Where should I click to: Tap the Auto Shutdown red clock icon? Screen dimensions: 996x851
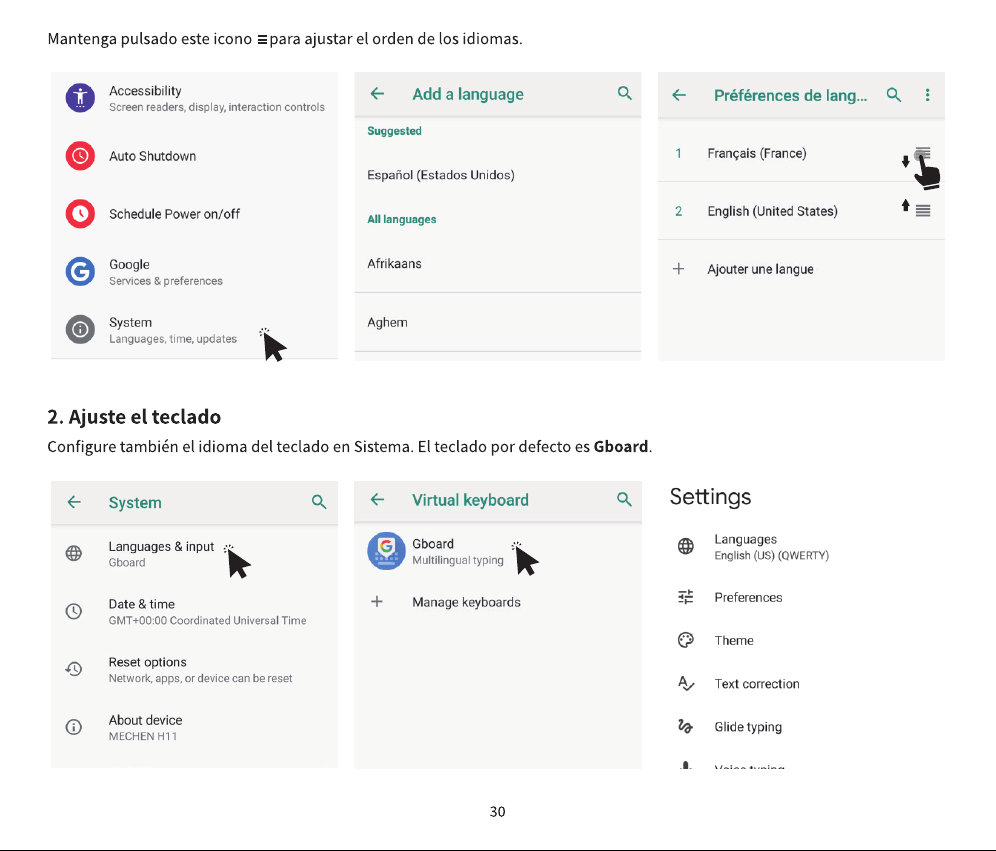click(80, 156)
